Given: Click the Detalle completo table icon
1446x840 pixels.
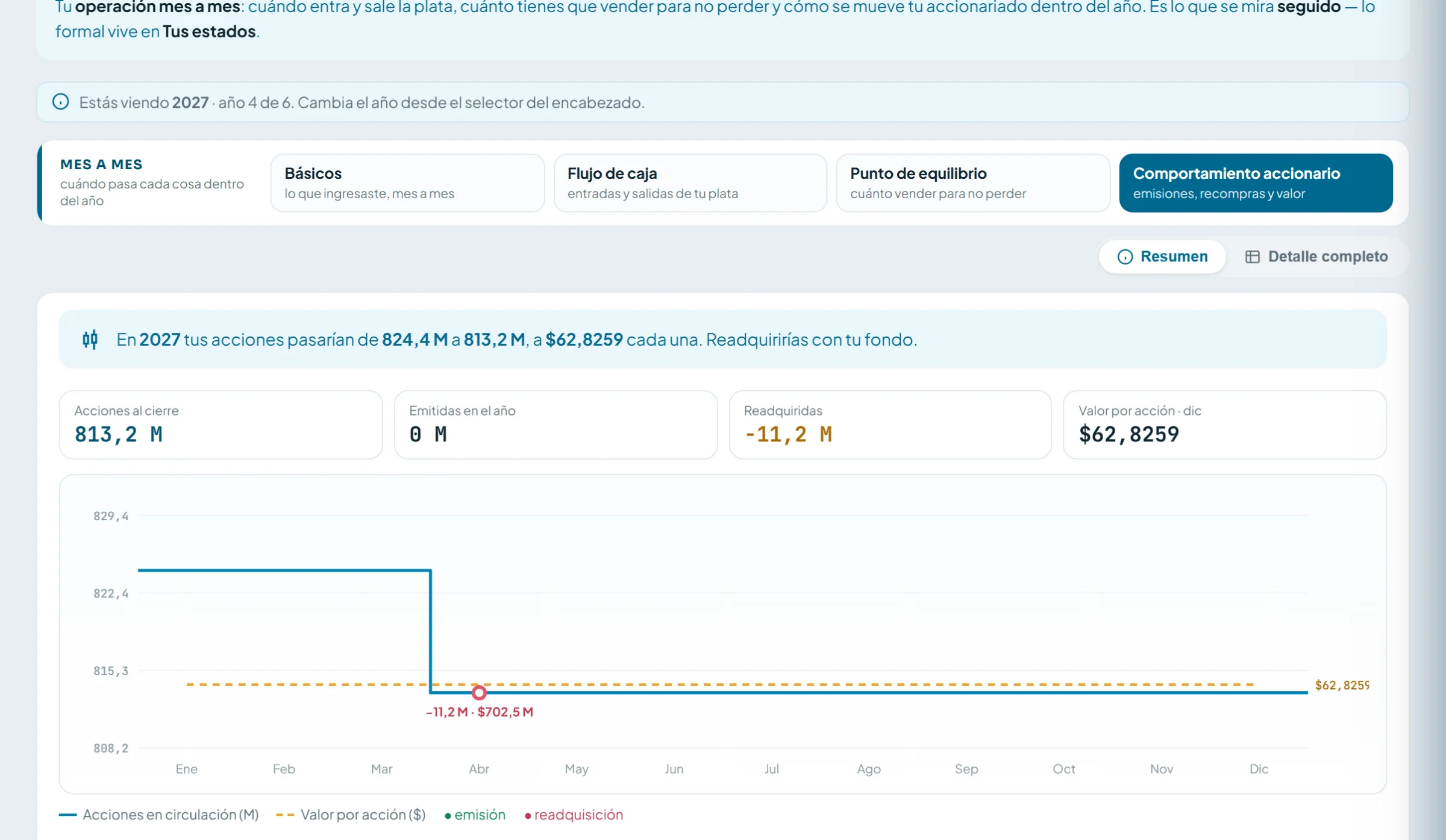Looking at the screenshot, I should coord(1252,257).
